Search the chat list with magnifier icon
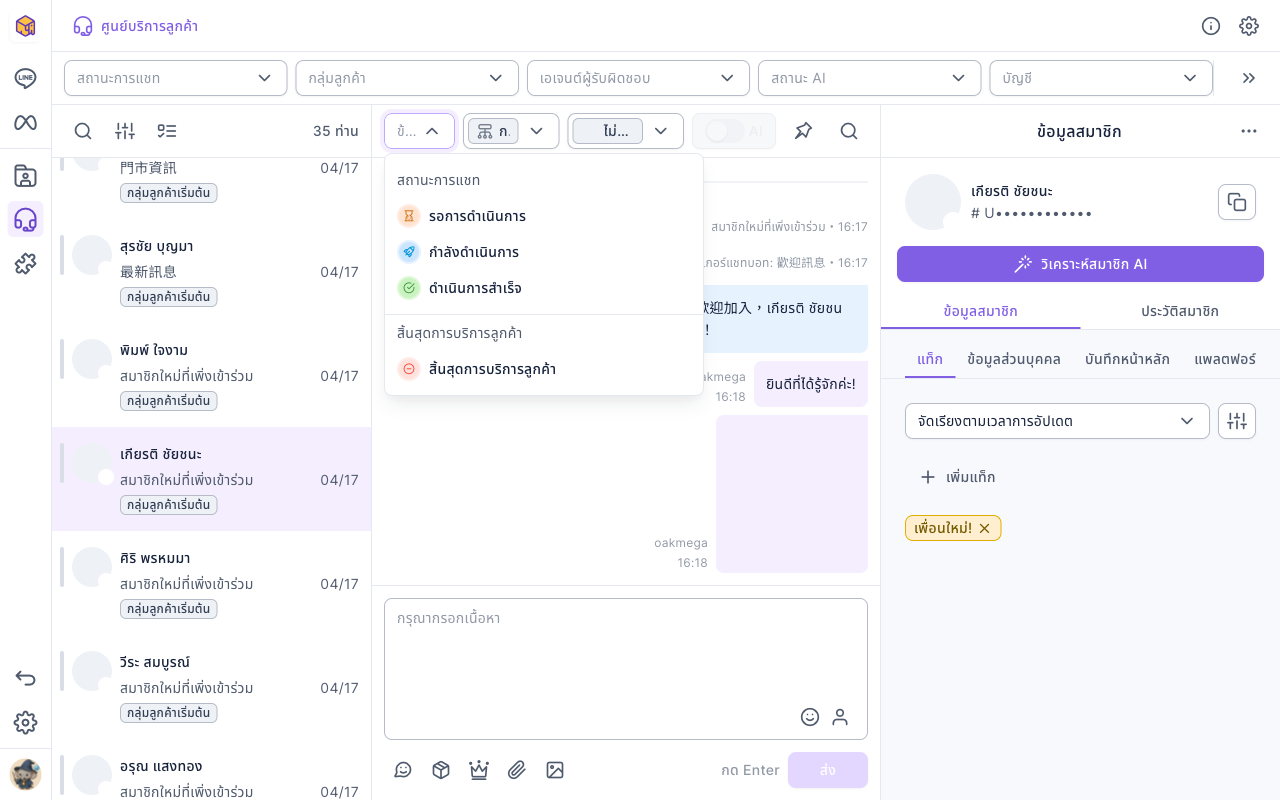This screenshot has width=1280, height=800. (83, 131)
